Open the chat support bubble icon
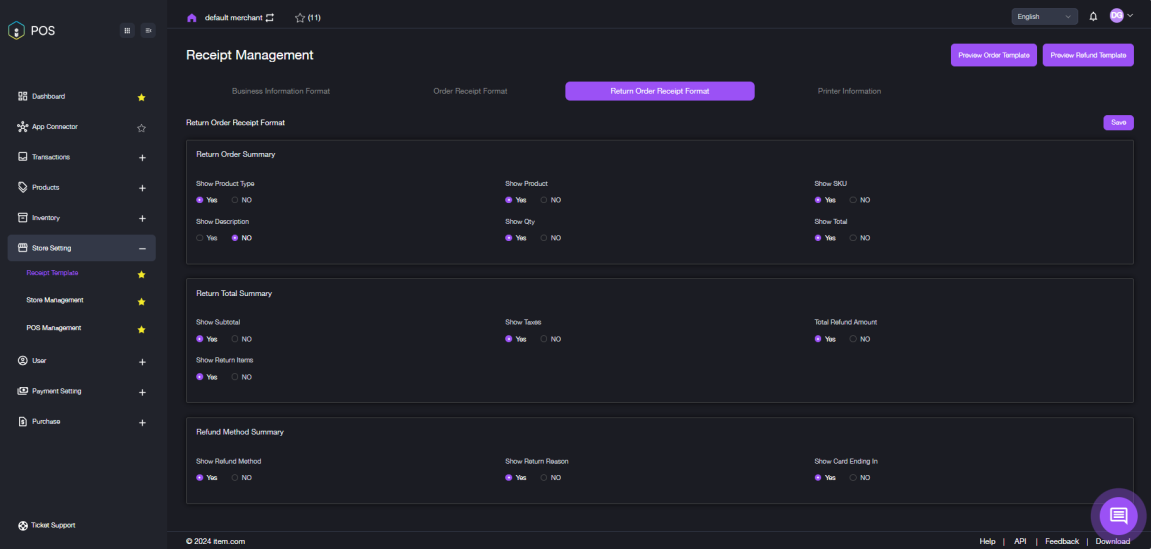1151x549 pixels. tap(1118, 516)
